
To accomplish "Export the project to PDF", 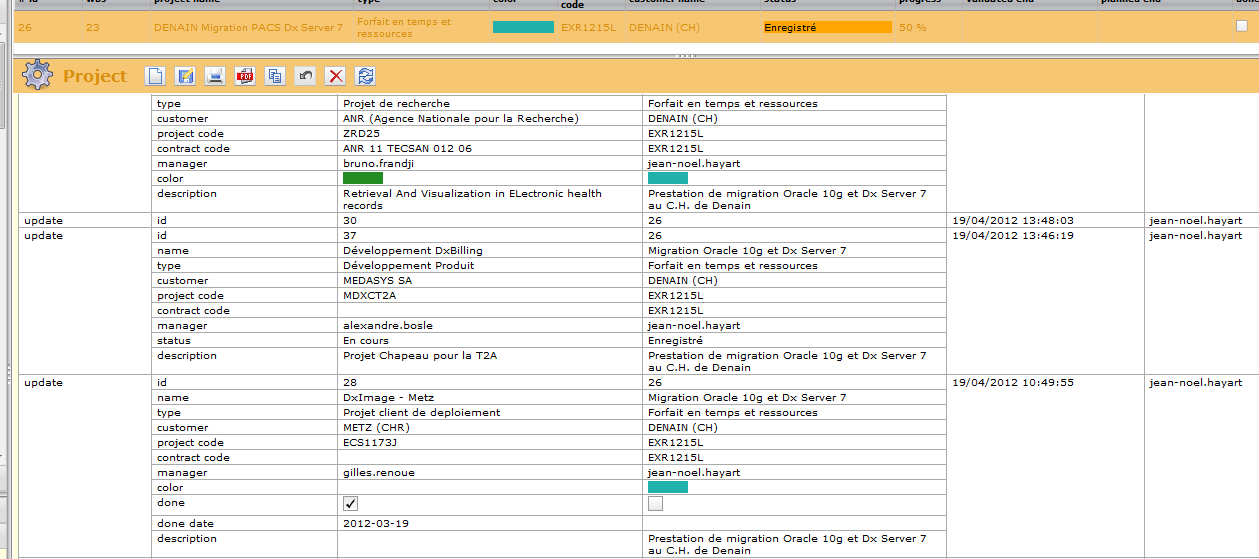I will [245, 76].
